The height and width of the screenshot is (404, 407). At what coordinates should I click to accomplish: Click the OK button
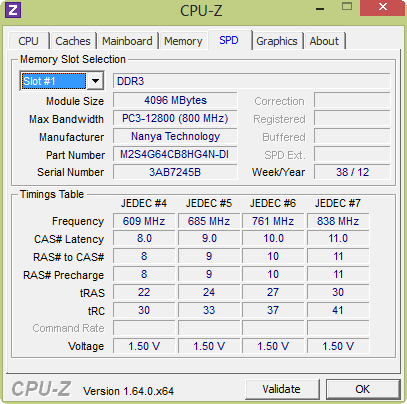(363, 389)
